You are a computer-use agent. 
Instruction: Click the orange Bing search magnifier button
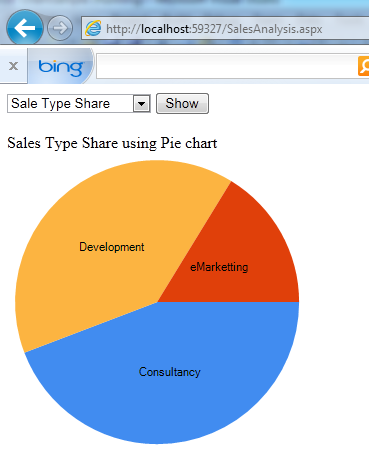[x=363, y=66]
